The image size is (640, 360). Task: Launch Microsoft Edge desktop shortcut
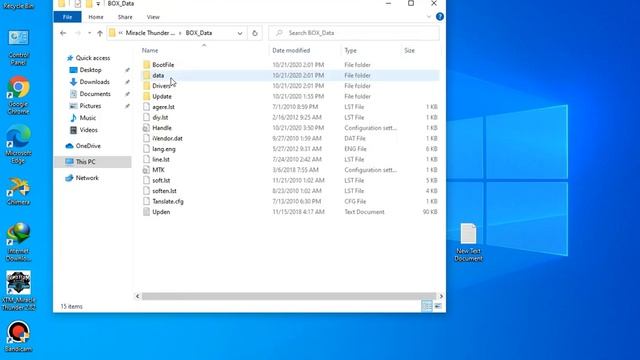click(x=18, y=144)
